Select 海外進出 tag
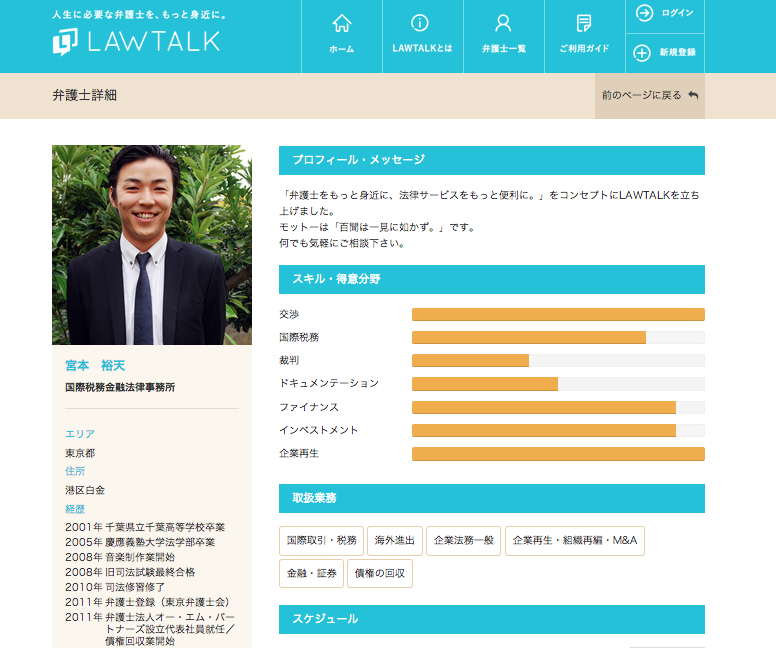 coord(394,541)
